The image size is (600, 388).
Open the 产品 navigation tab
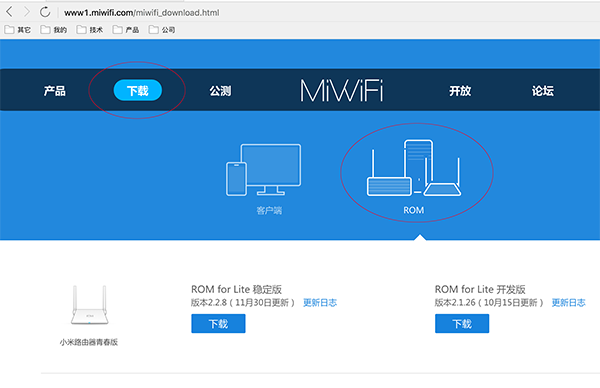click(55, 91)
